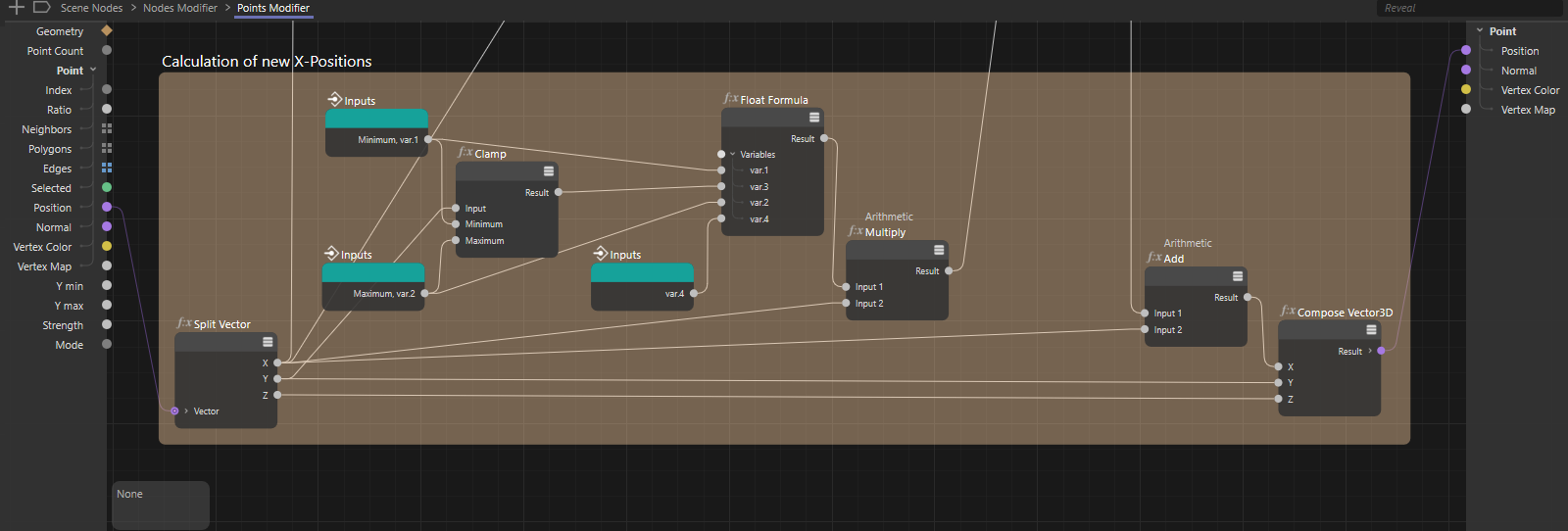The image size is (1568, 531).
Task: Select the Compose Vector3D node title
Action: (1345, 313)
